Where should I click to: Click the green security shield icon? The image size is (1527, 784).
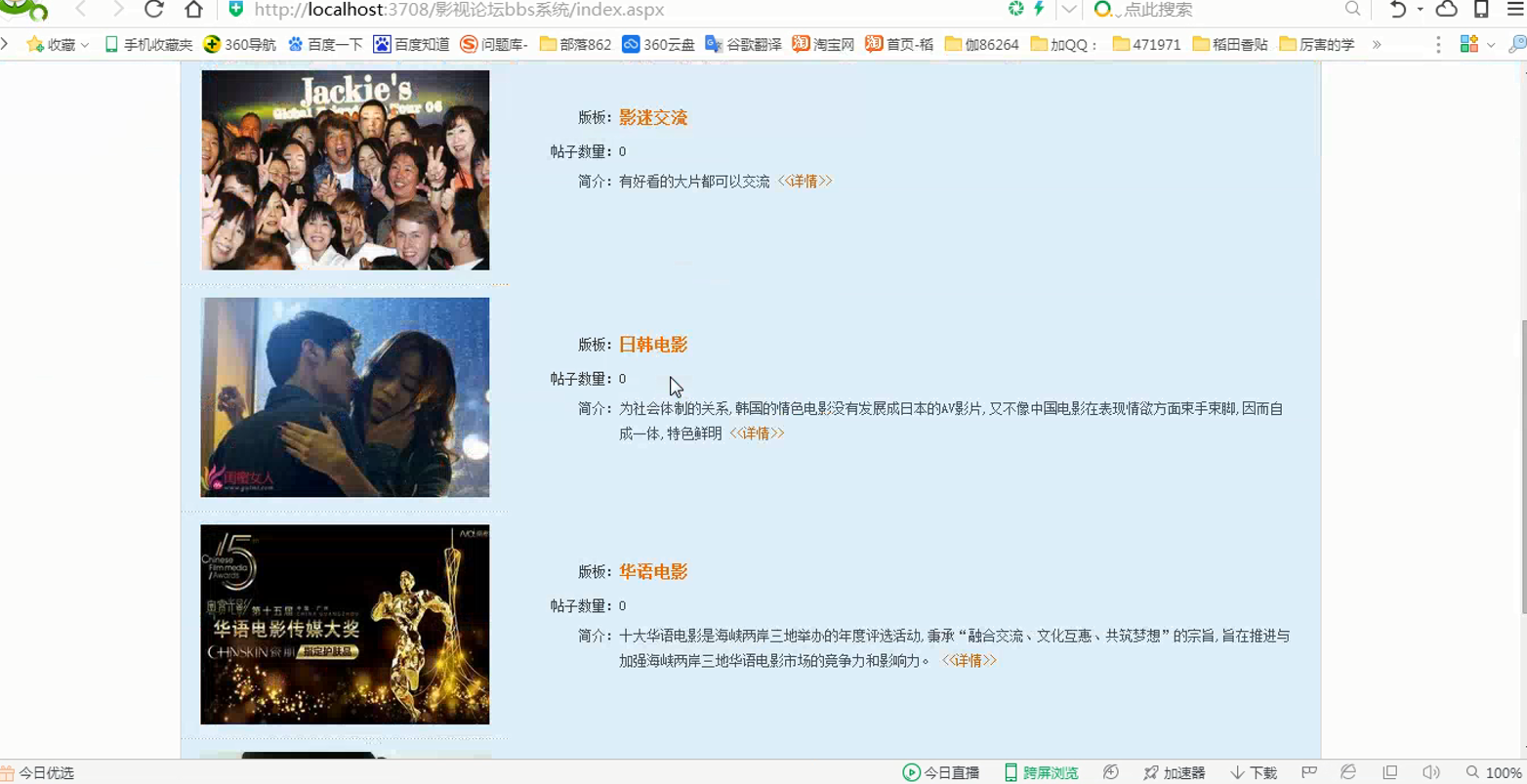pos(235,10)
